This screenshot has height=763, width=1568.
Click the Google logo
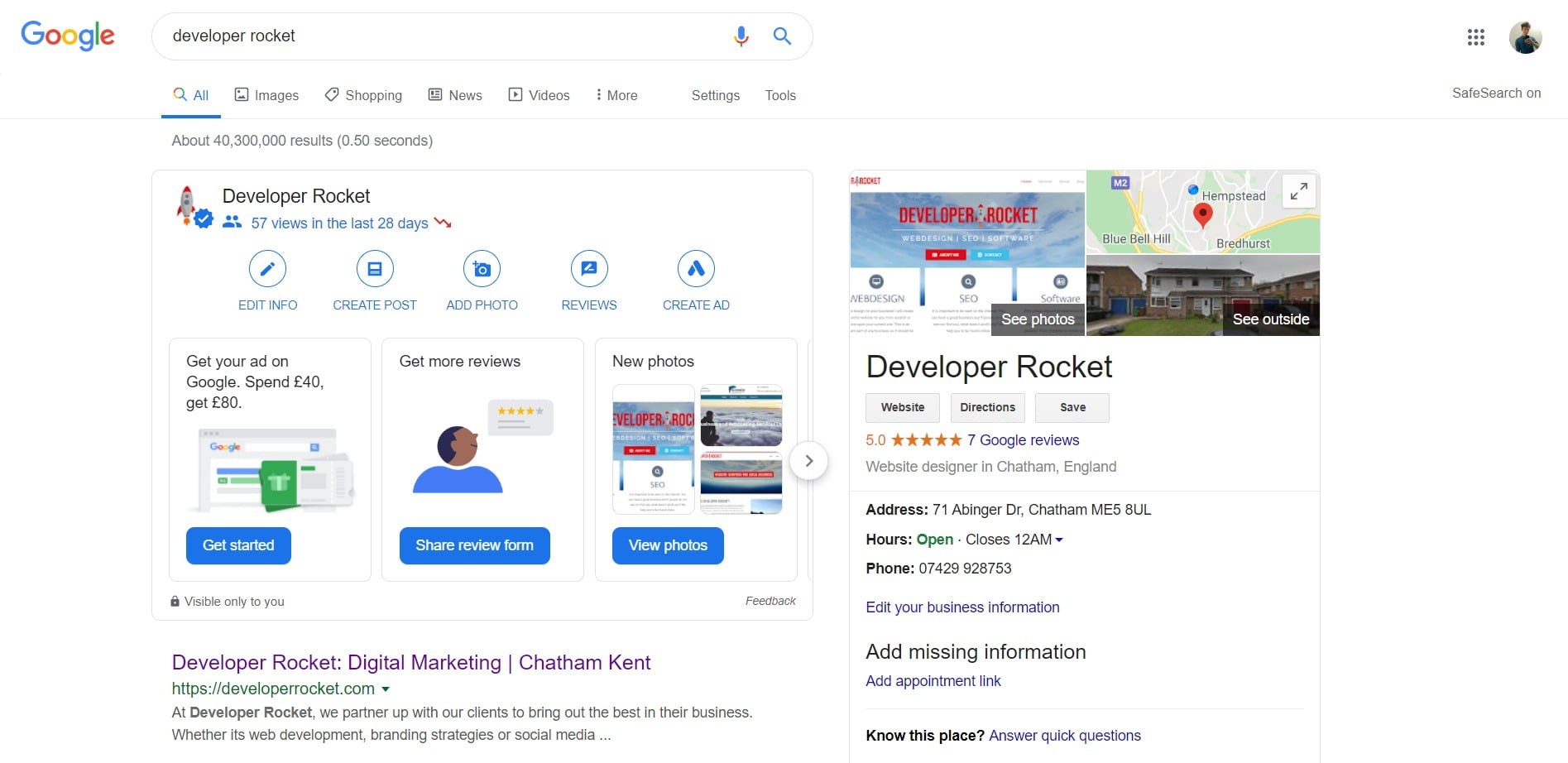(68, 36)
